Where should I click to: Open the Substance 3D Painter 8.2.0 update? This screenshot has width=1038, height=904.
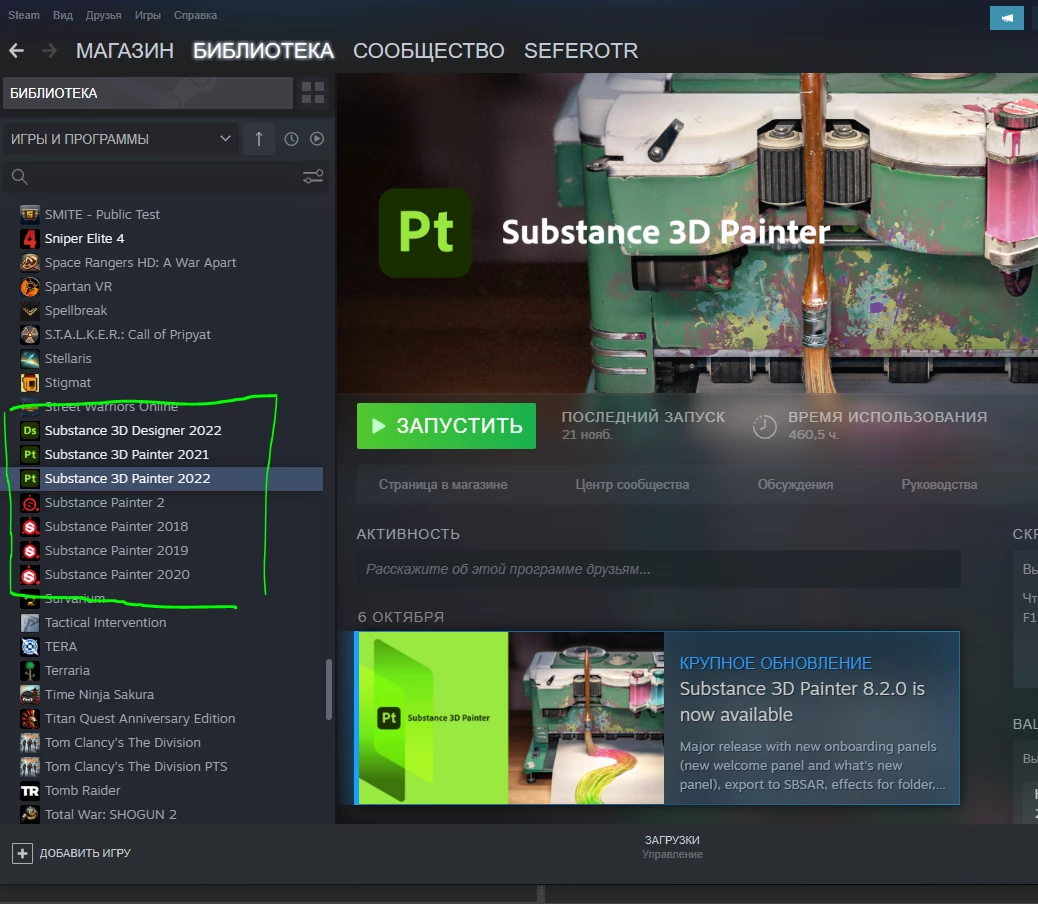[x=657, y=718]
